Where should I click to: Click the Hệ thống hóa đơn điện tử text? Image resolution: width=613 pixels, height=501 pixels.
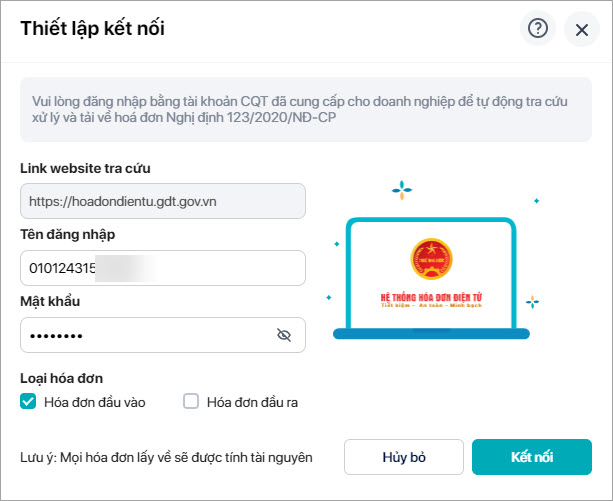pos(431,297)
